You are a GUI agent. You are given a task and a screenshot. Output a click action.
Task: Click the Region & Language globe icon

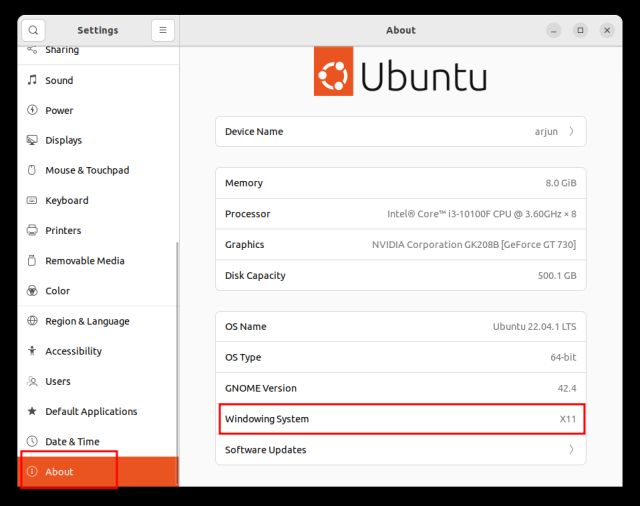pos(32,321)
